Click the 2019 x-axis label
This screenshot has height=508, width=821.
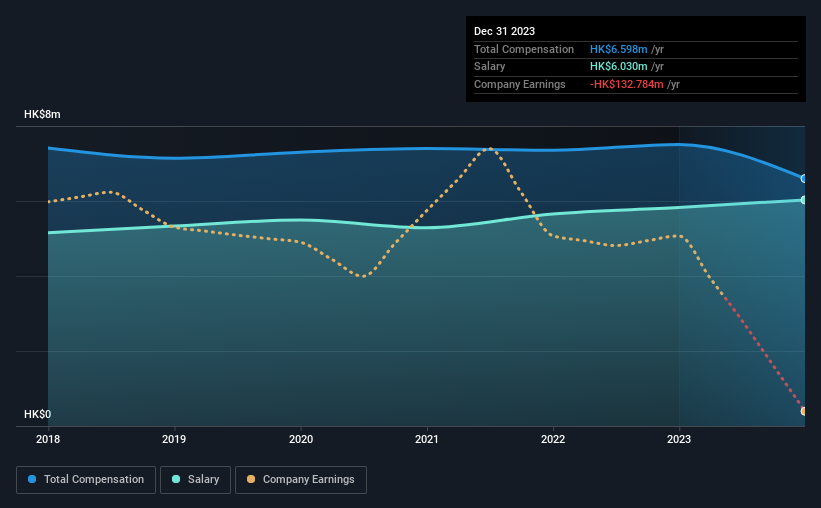174,439
